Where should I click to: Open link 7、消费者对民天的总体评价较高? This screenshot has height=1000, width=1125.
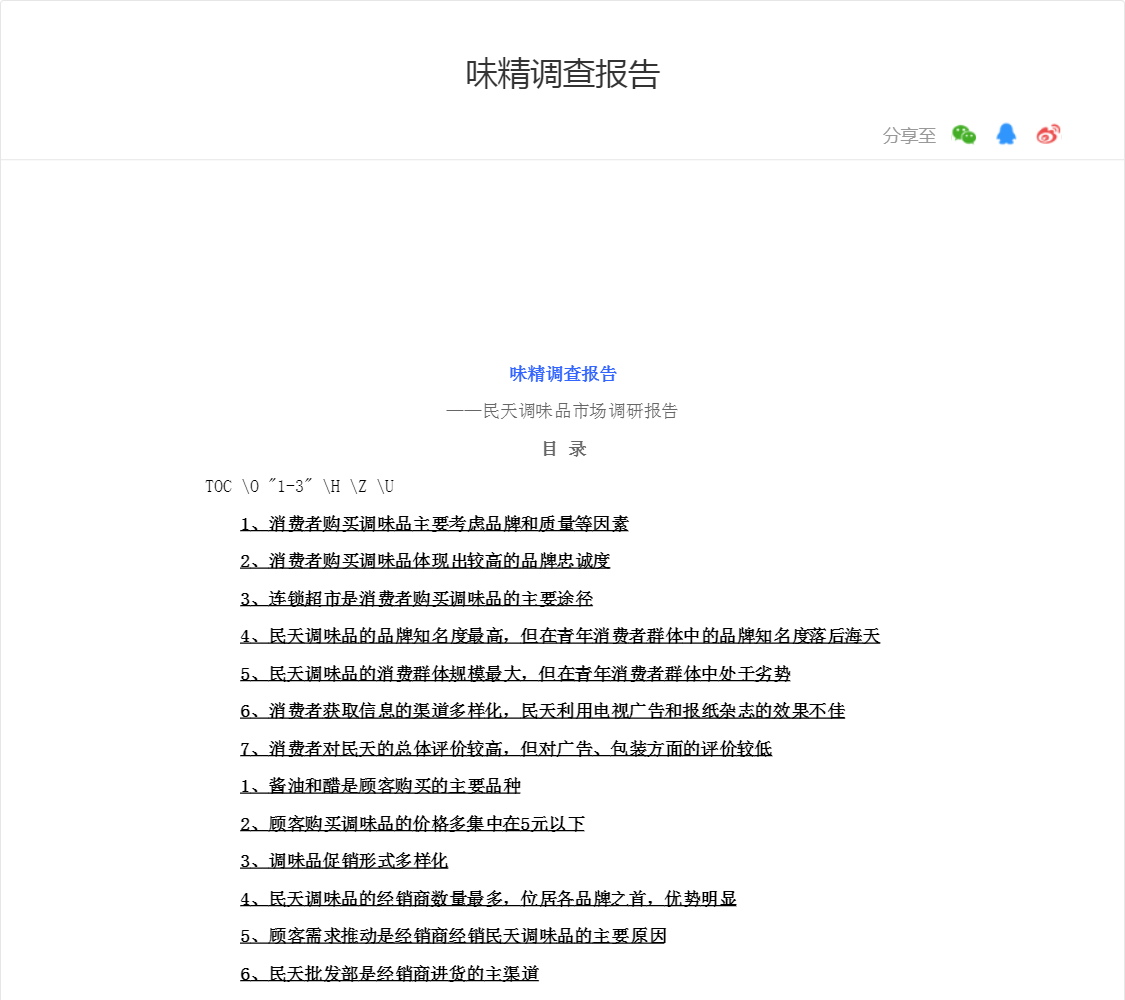506,748
